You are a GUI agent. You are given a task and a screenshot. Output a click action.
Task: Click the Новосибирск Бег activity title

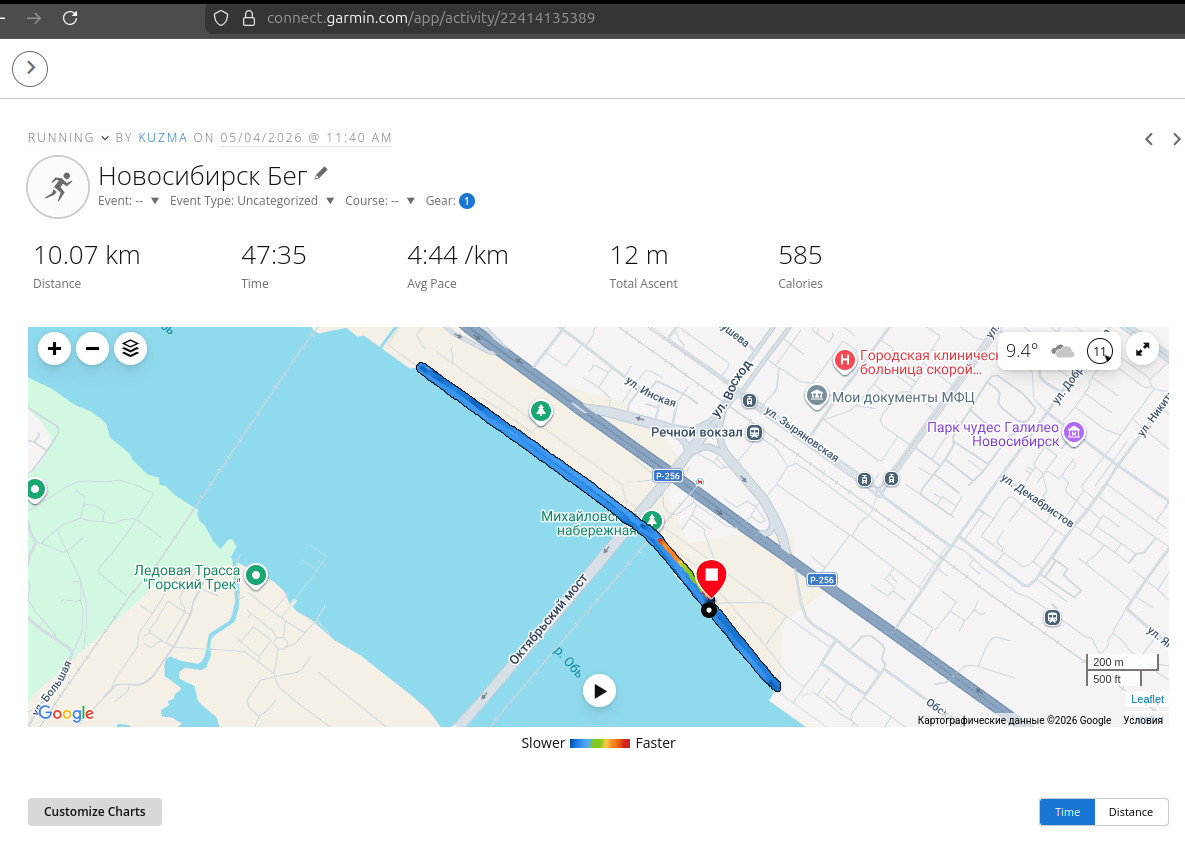point(203,176)
